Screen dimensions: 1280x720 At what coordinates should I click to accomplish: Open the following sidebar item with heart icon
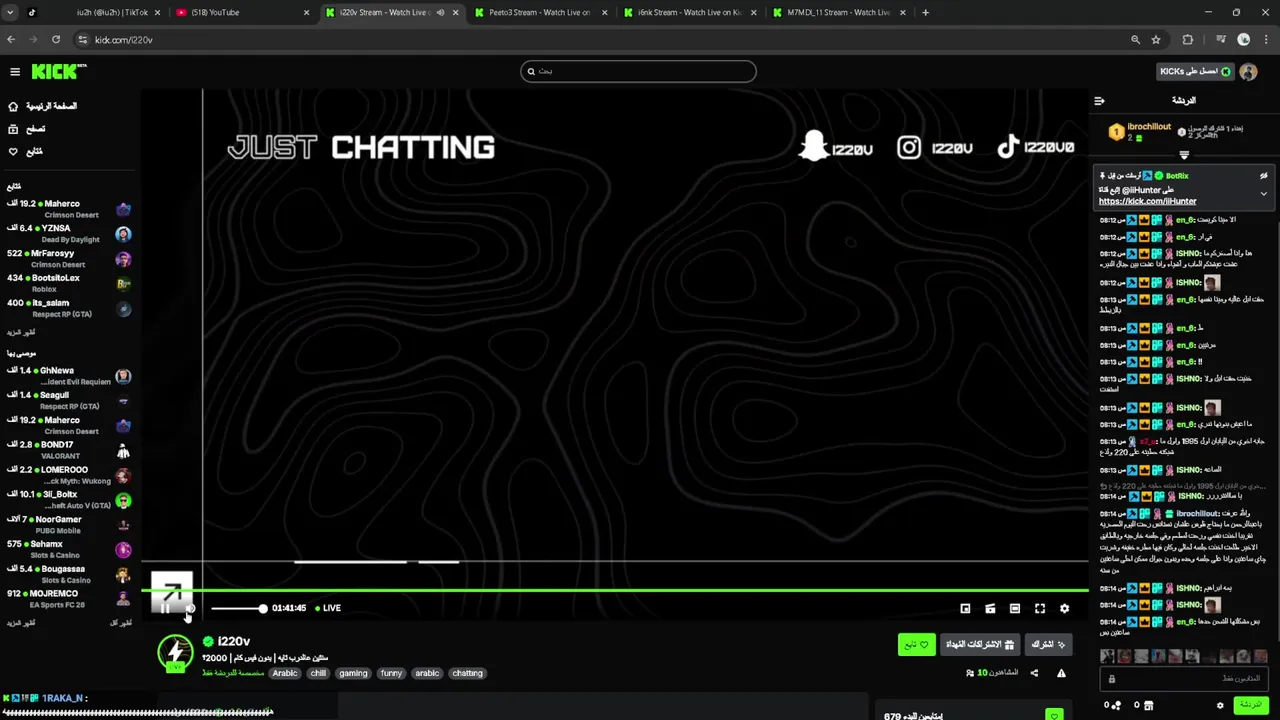(25, 151)
